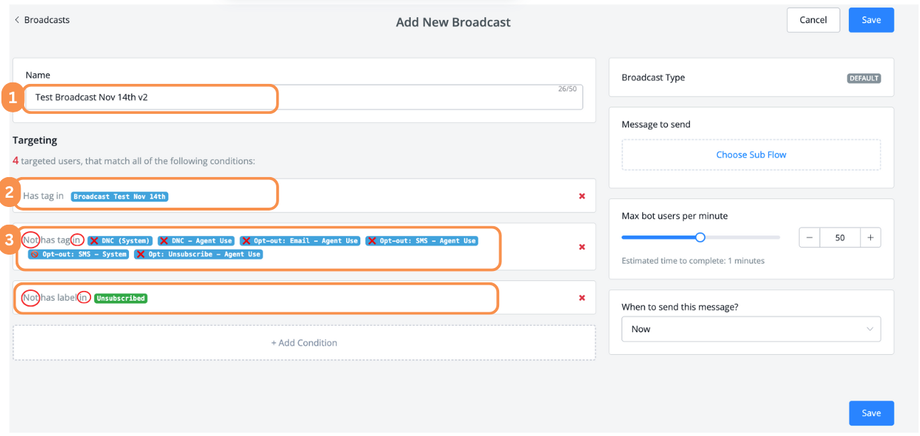This screenshot has height=436, width=920.
Task: Click '+ Add Condition' area
Action: [x=304, y=343]
